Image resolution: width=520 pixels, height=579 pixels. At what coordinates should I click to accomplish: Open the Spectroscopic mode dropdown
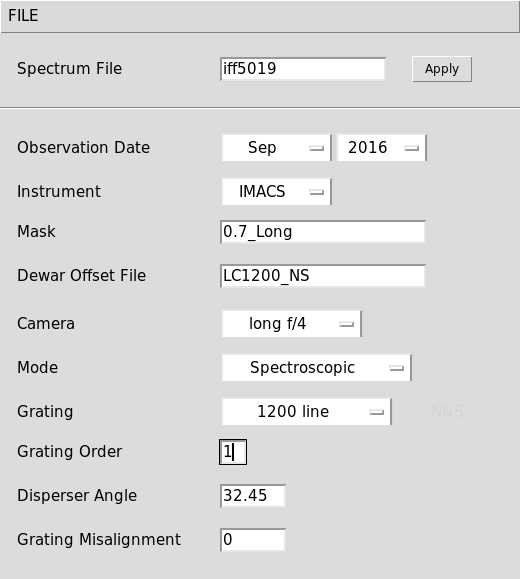pyautogui.click(x=316, y=367)
